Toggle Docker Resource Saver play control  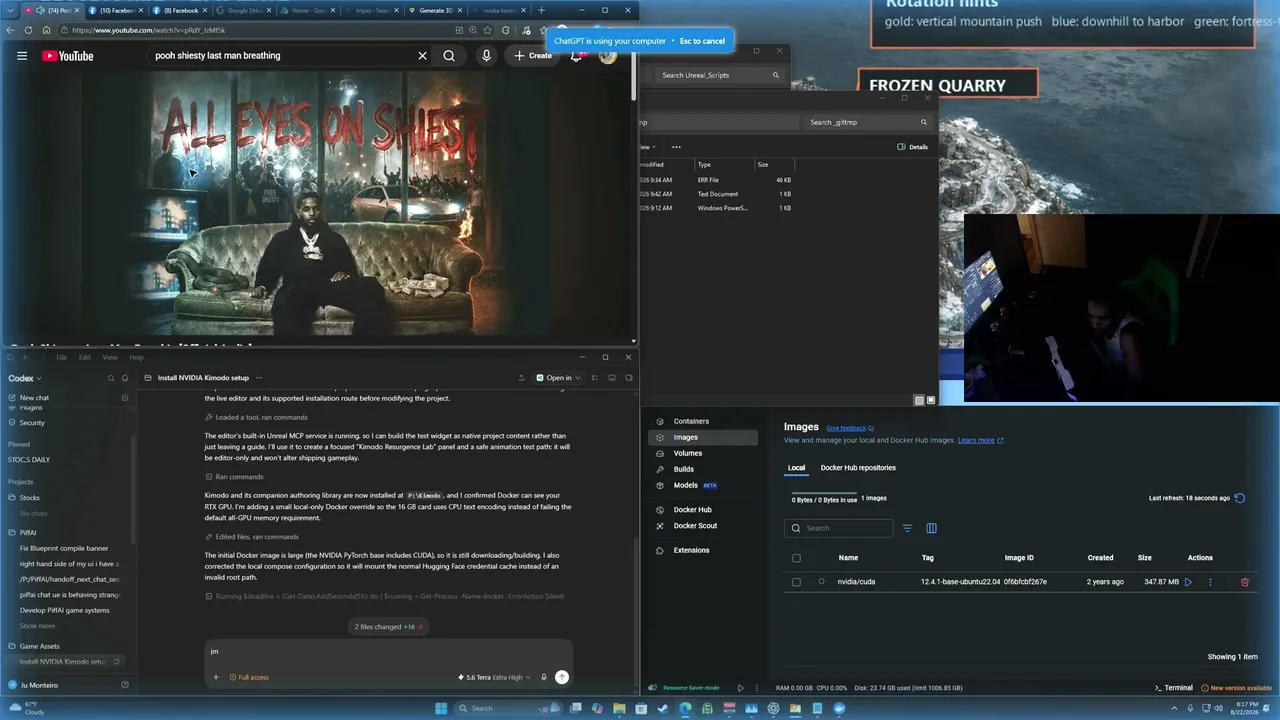pos(740,688)
